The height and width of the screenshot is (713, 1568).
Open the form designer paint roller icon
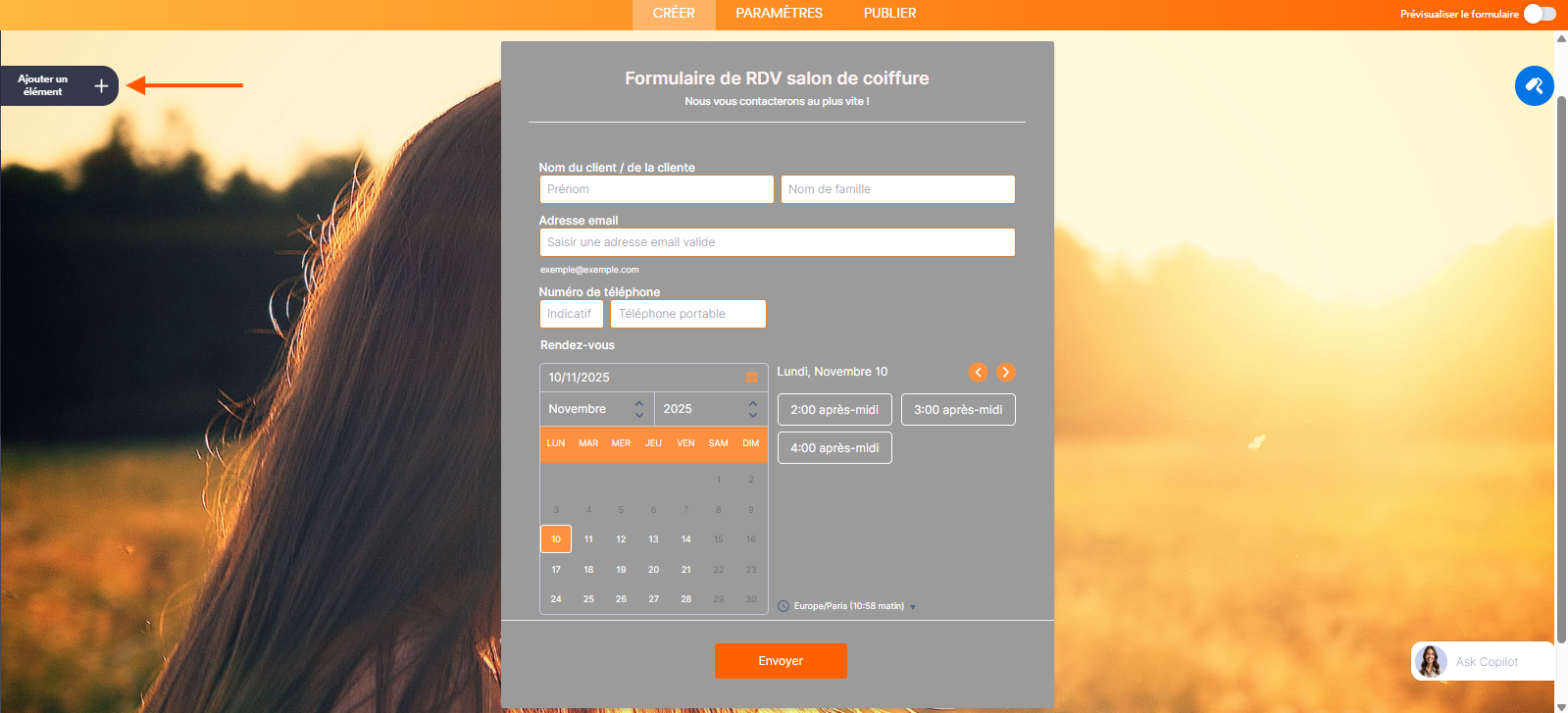coord(1534,86)
